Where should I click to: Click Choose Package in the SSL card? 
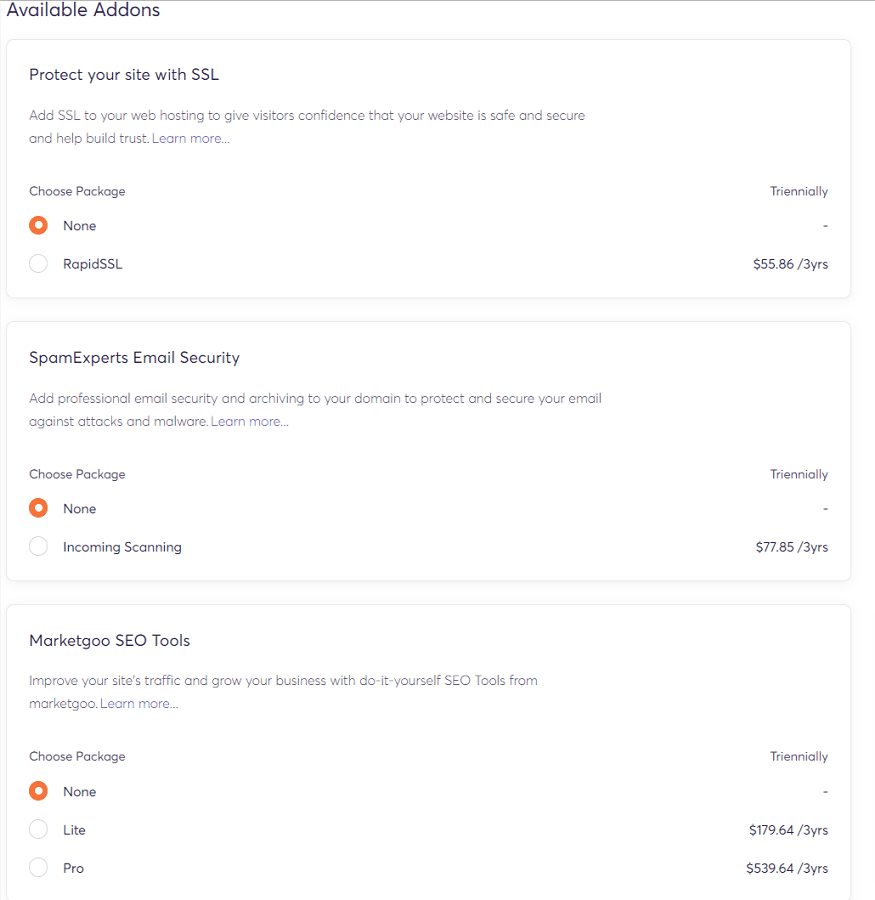[77, 191]
